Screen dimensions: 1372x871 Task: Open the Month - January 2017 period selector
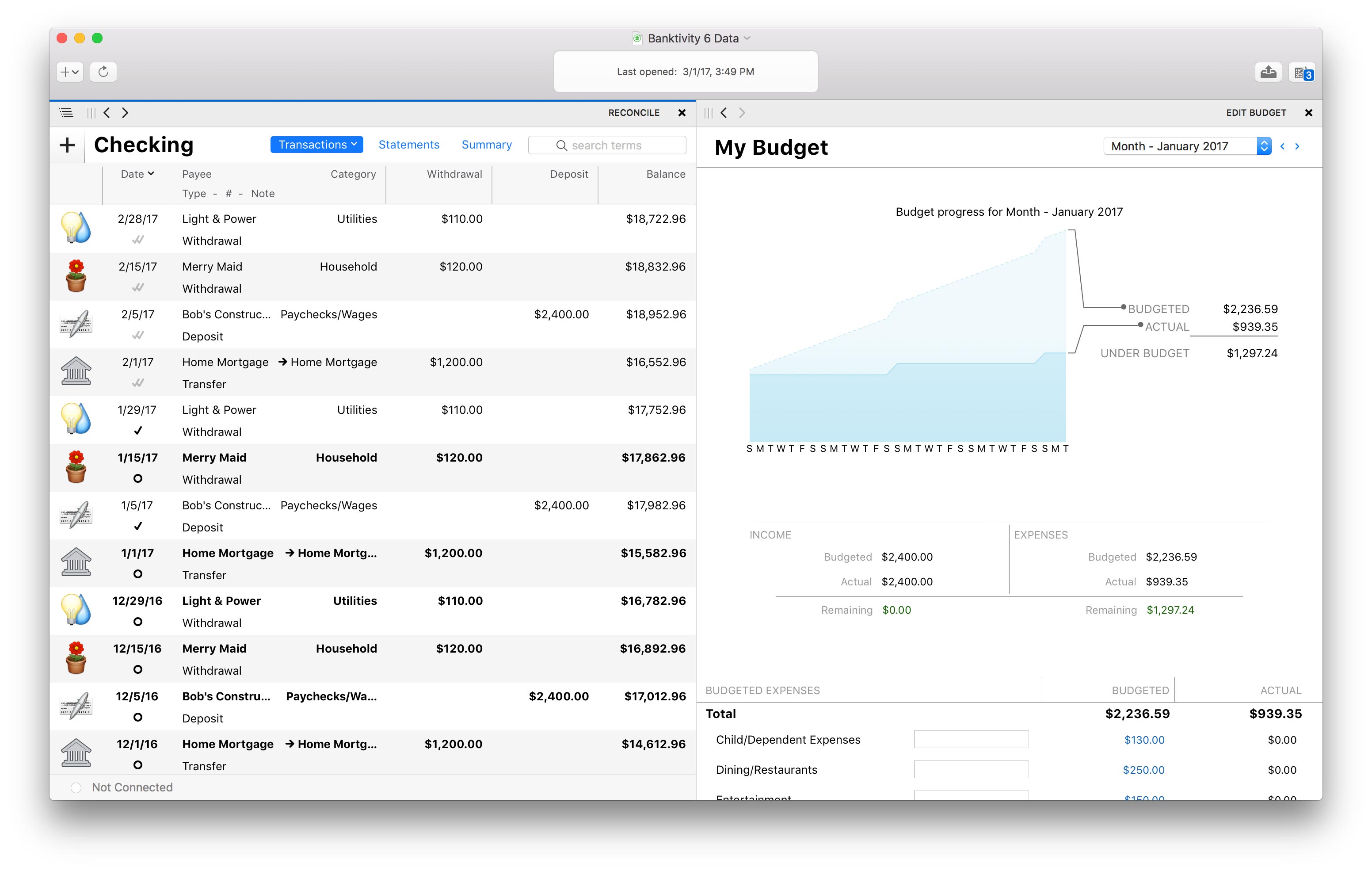coord(1187,146)
